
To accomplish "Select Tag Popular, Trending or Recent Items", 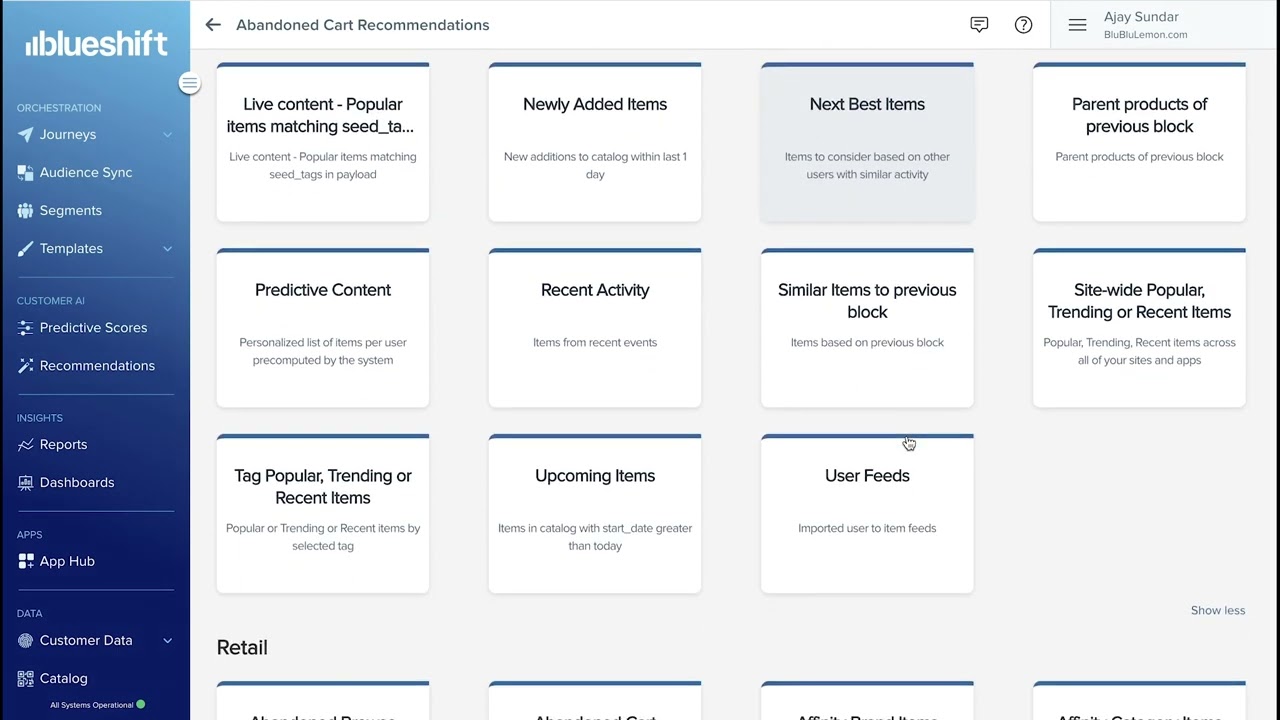I will click(323, 514).
